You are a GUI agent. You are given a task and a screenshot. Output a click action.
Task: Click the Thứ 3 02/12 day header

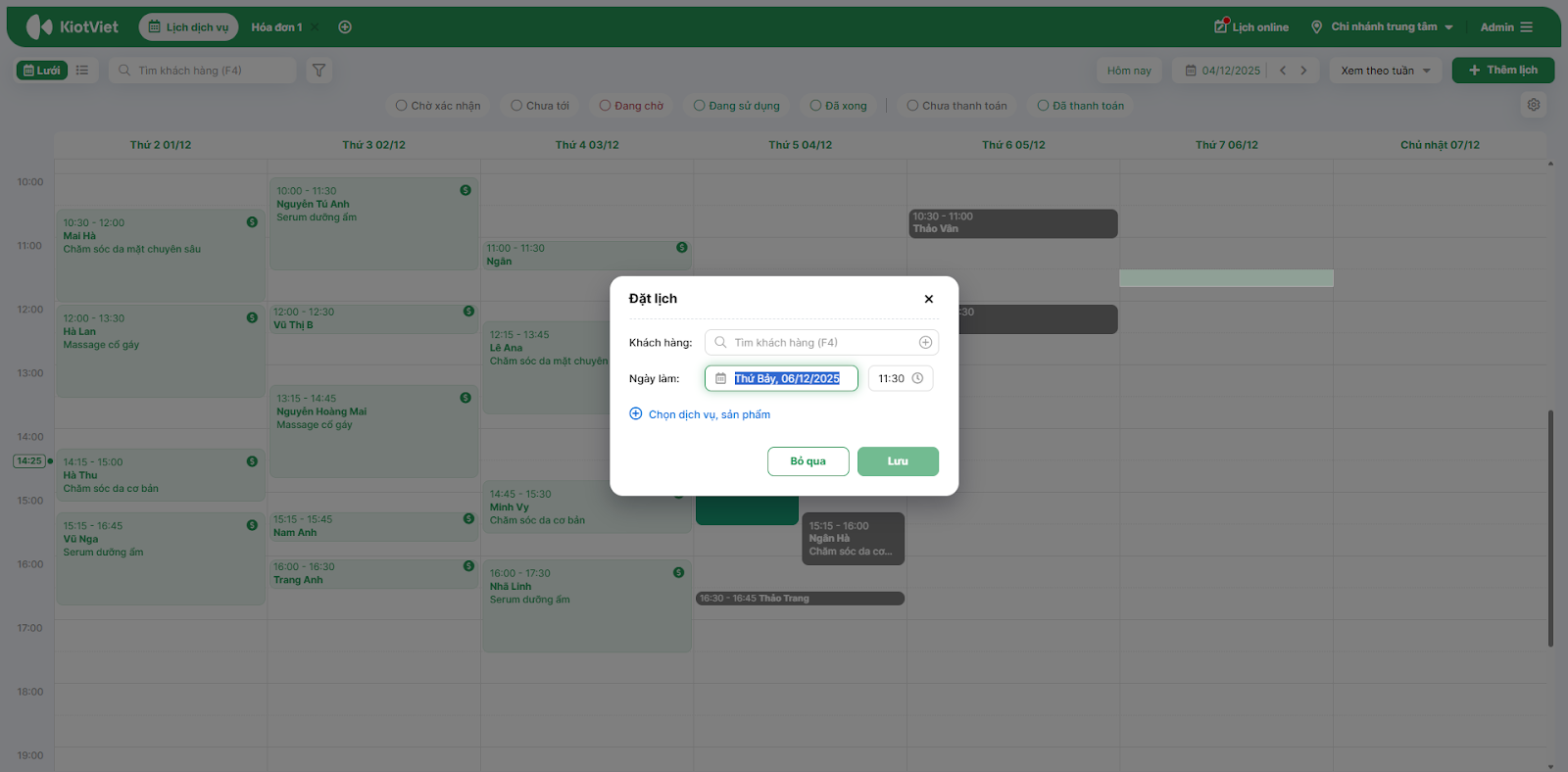pos(373,145)
